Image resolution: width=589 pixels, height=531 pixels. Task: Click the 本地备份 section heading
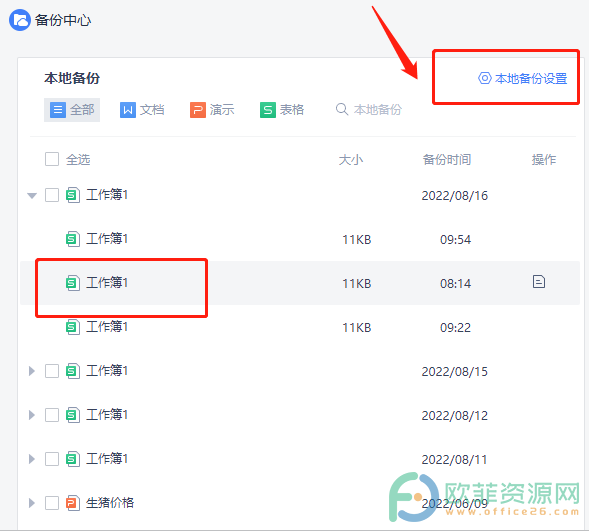coord(72,78)
